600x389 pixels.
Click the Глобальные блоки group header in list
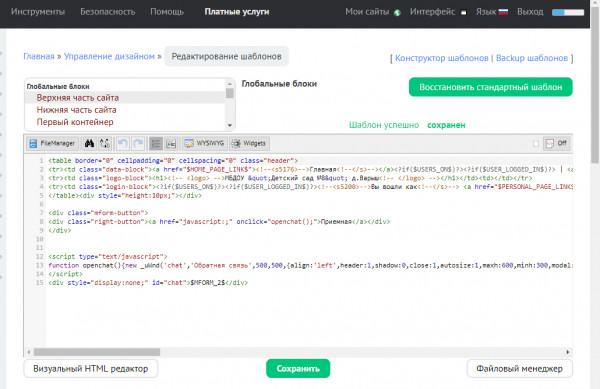tap(58, 87)
